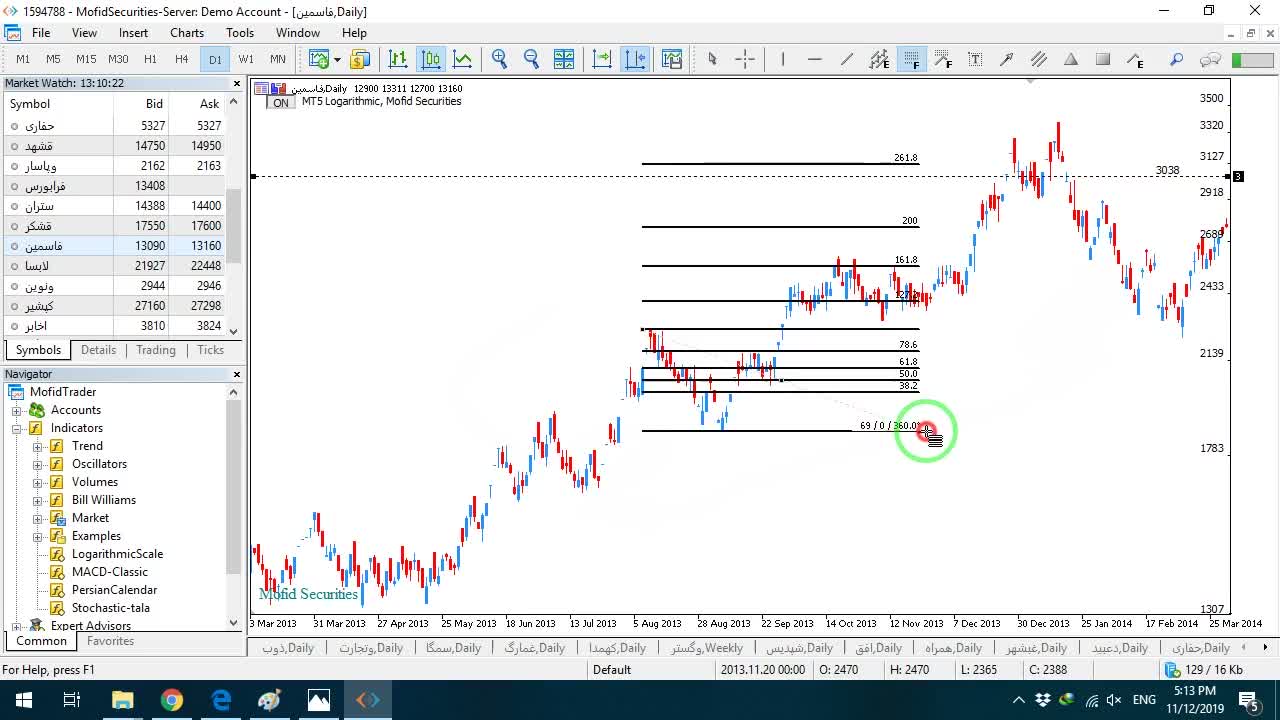1280x720 pixels.
Task: Select the D1 daily timeframe
Action: pyautogui.click(x=215, y=59)
